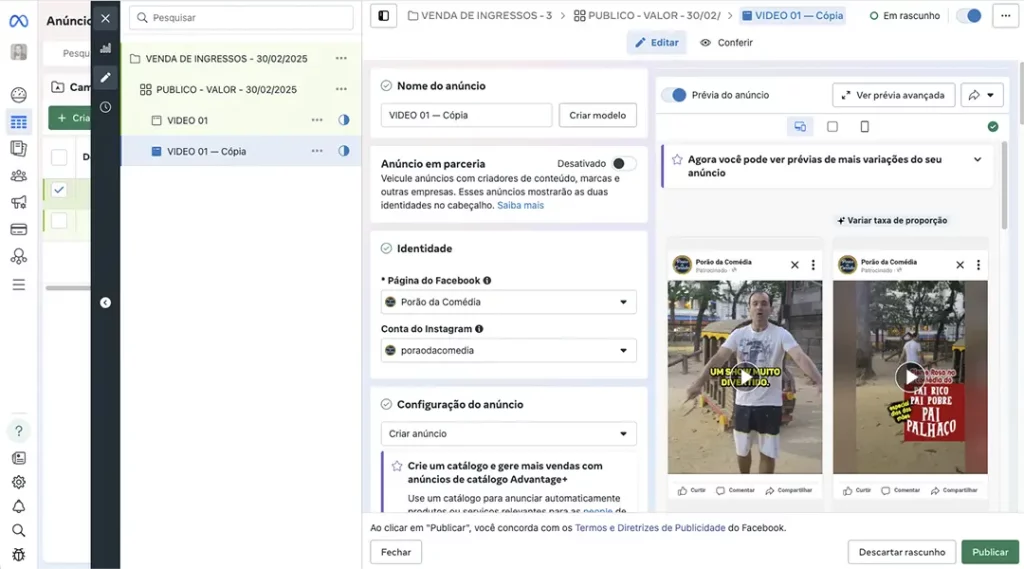The height and width of the screenshot is (569, 1024).
Task: Switch to the Conferir tab
Action: click(x=726, y=43)
